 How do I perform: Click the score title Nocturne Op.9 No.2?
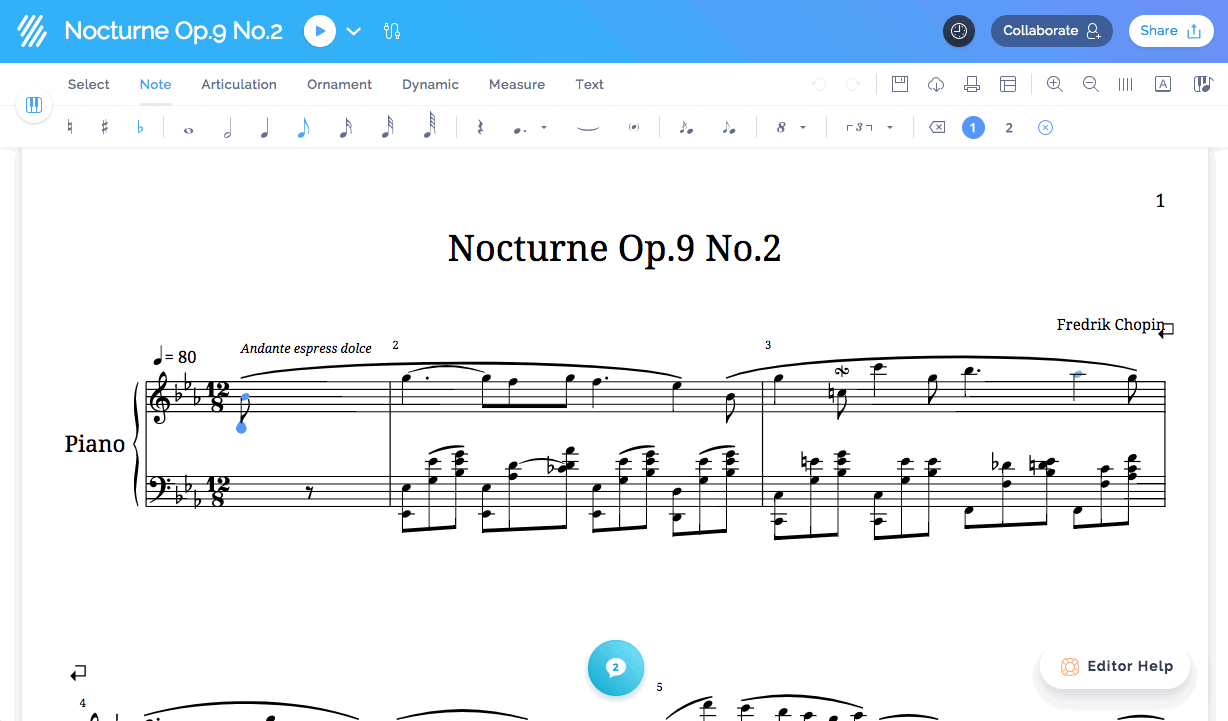coord(614,248)
